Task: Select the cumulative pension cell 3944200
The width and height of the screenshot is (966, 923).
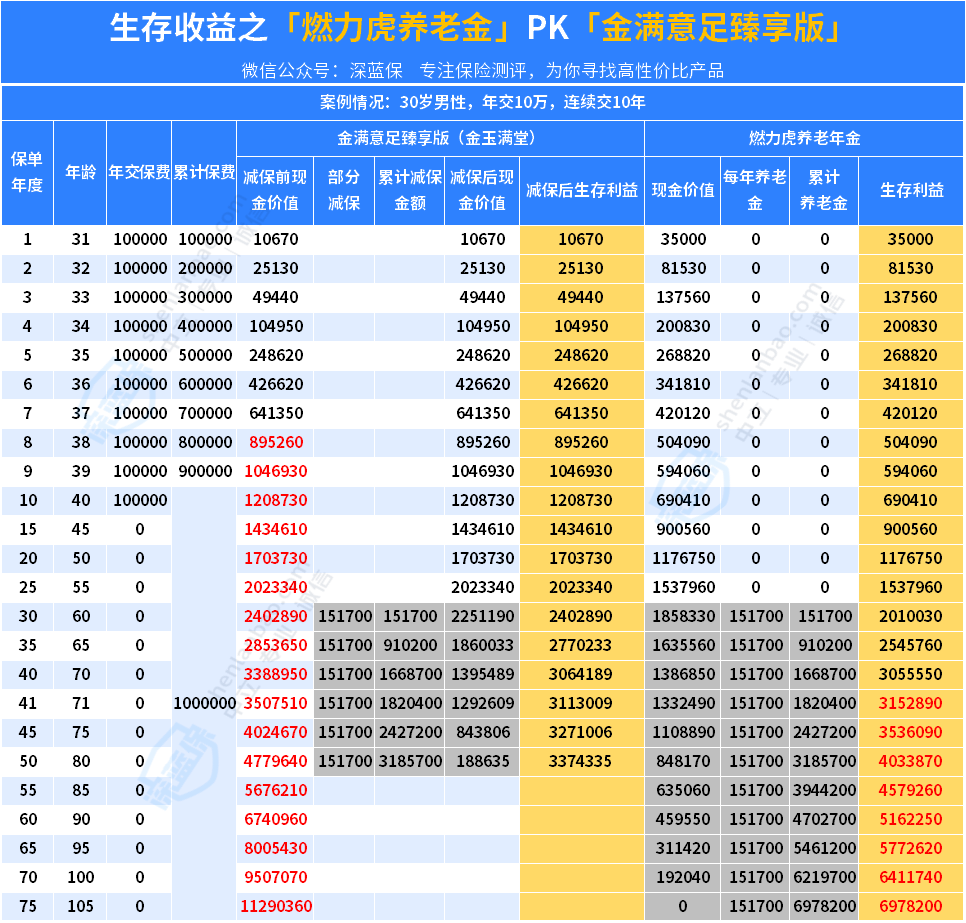Action: click(x=824, y=790)
